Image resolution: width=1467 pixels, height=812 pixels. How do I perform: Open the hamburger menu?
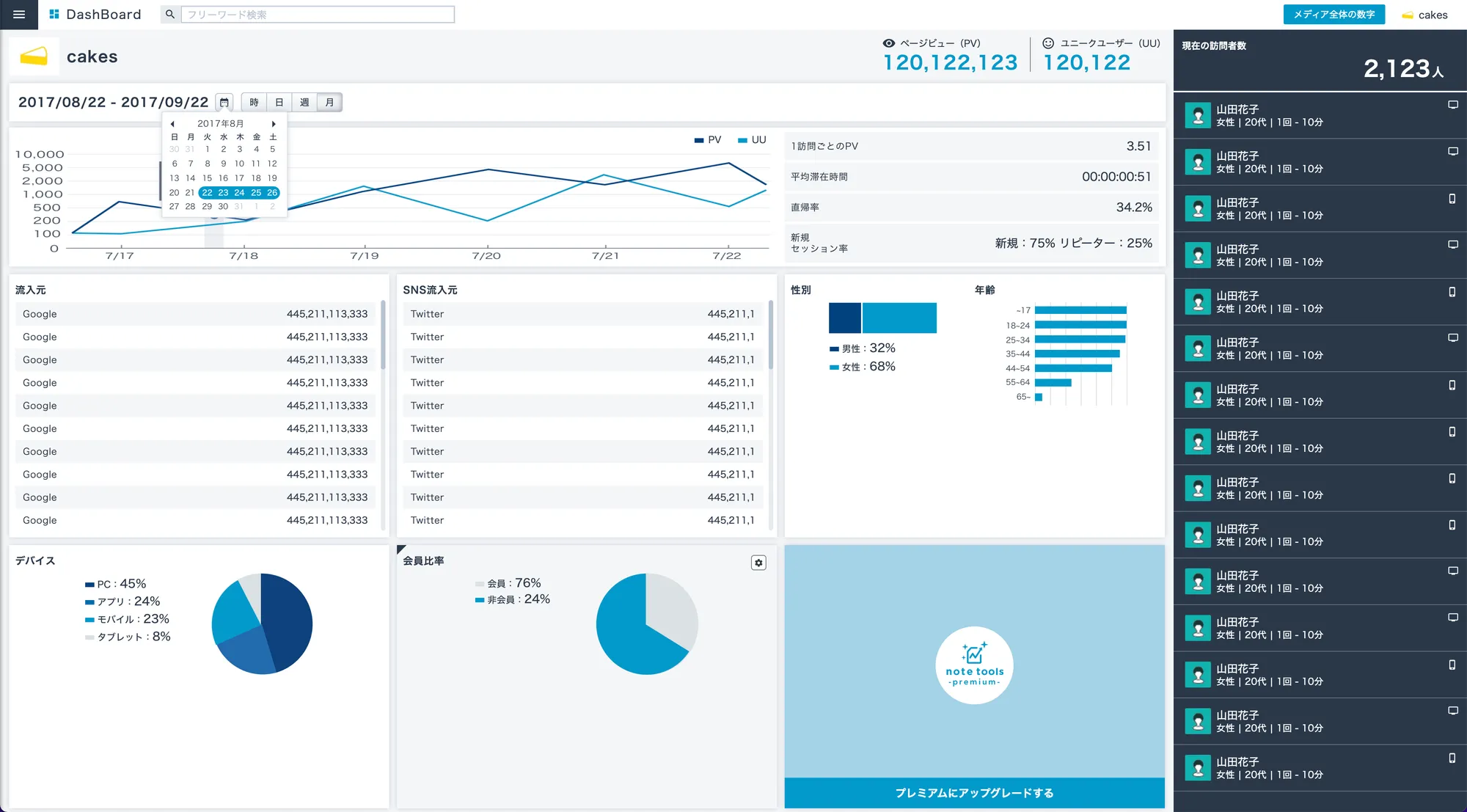19,15
